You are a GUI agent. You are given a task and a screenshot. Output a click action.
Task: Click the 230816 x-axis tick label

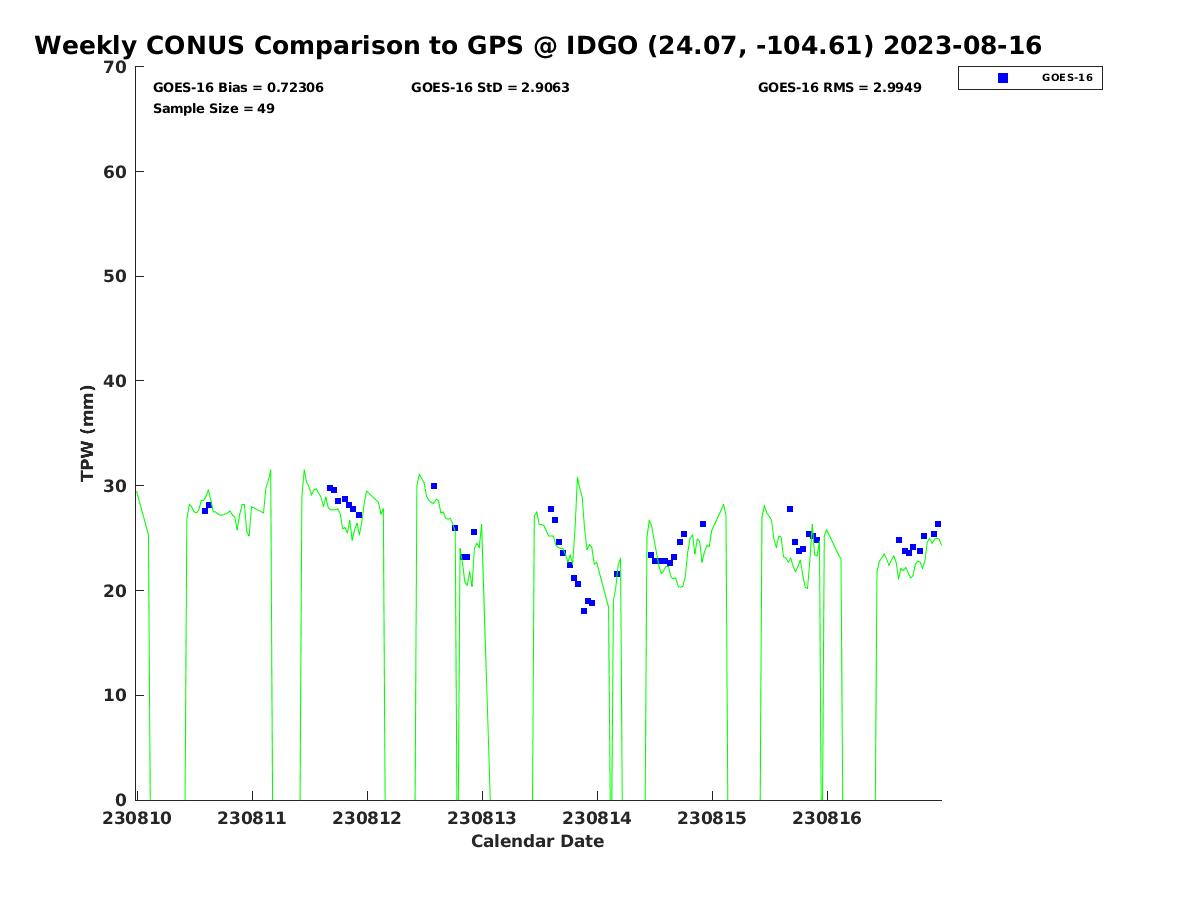(827, 818)
